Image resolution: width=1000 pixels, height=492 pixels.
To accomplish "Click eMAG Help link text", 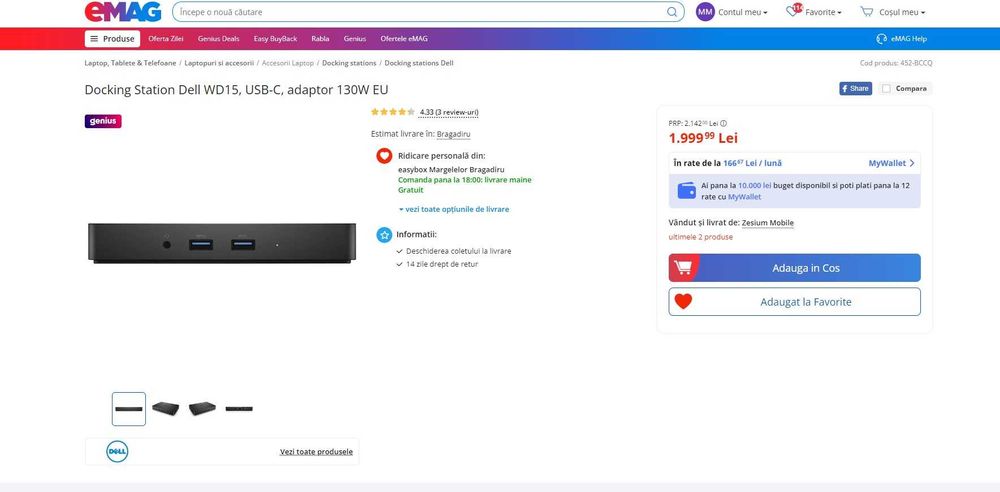I will coord(909,39).
